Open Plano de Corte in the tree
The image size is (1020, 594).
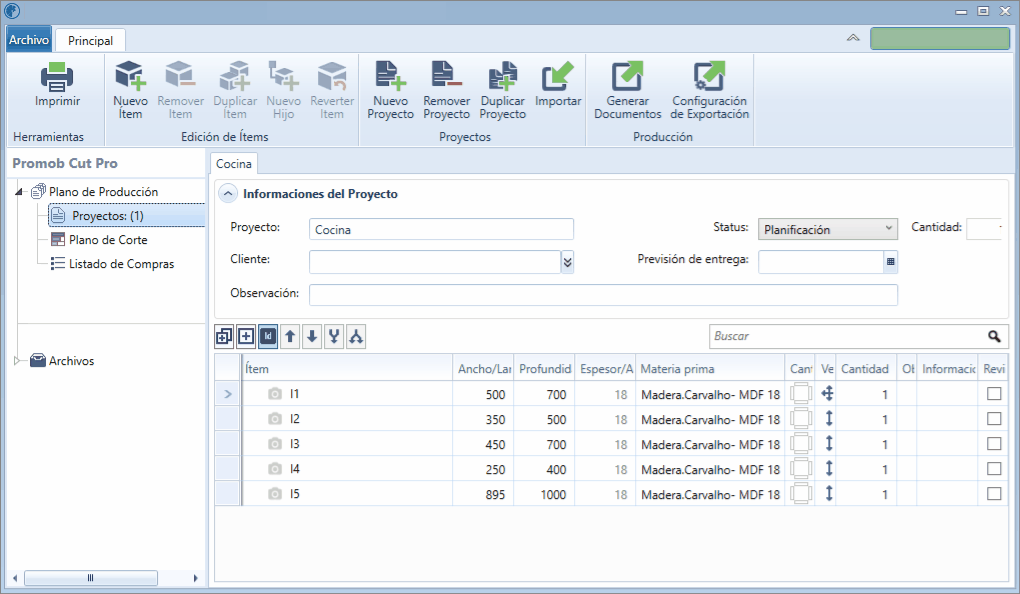pyautogui.click(x=108, y=239)
